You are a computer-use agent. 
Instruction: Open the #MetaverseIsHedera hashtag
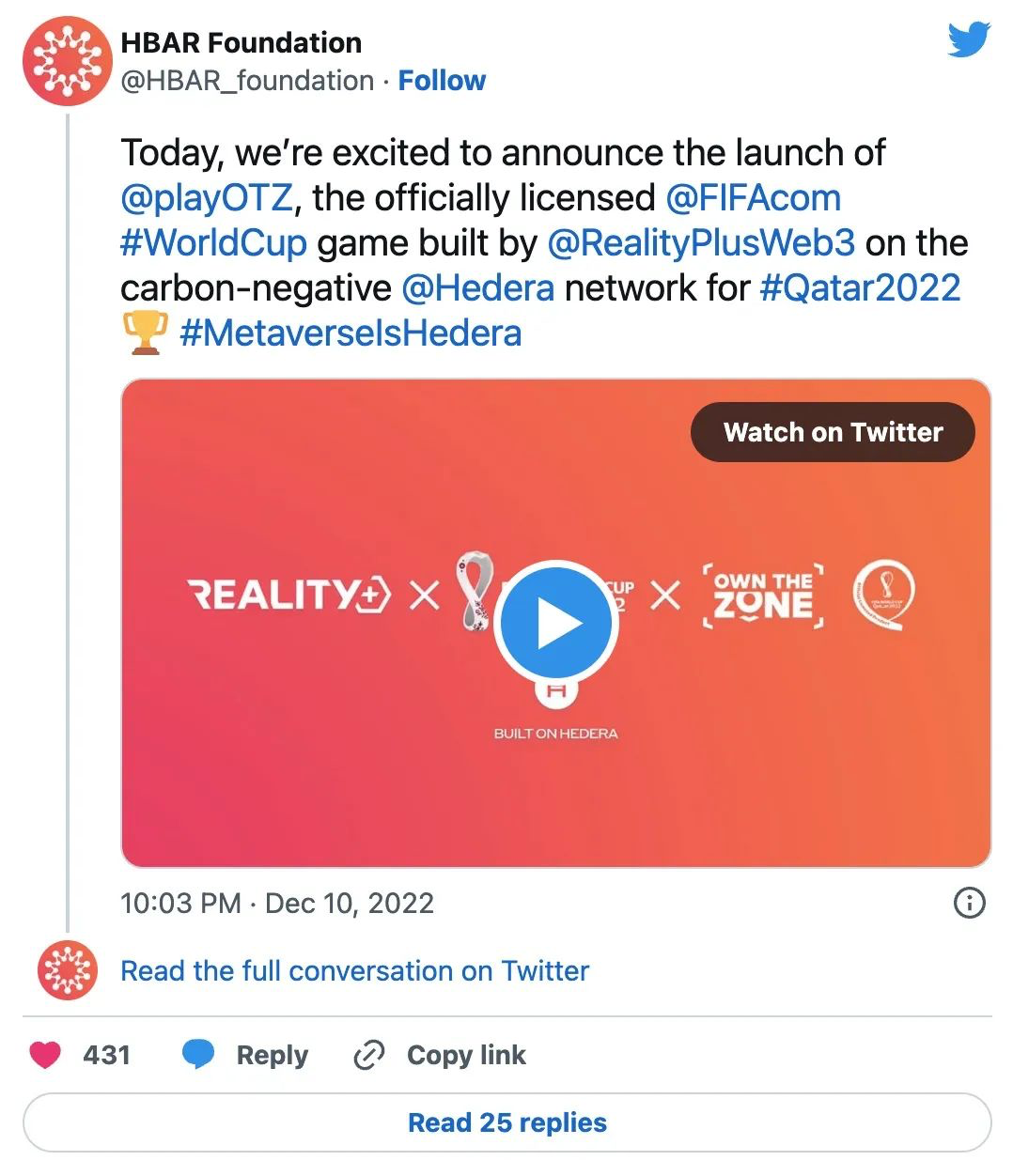click(x=351, y=333)
